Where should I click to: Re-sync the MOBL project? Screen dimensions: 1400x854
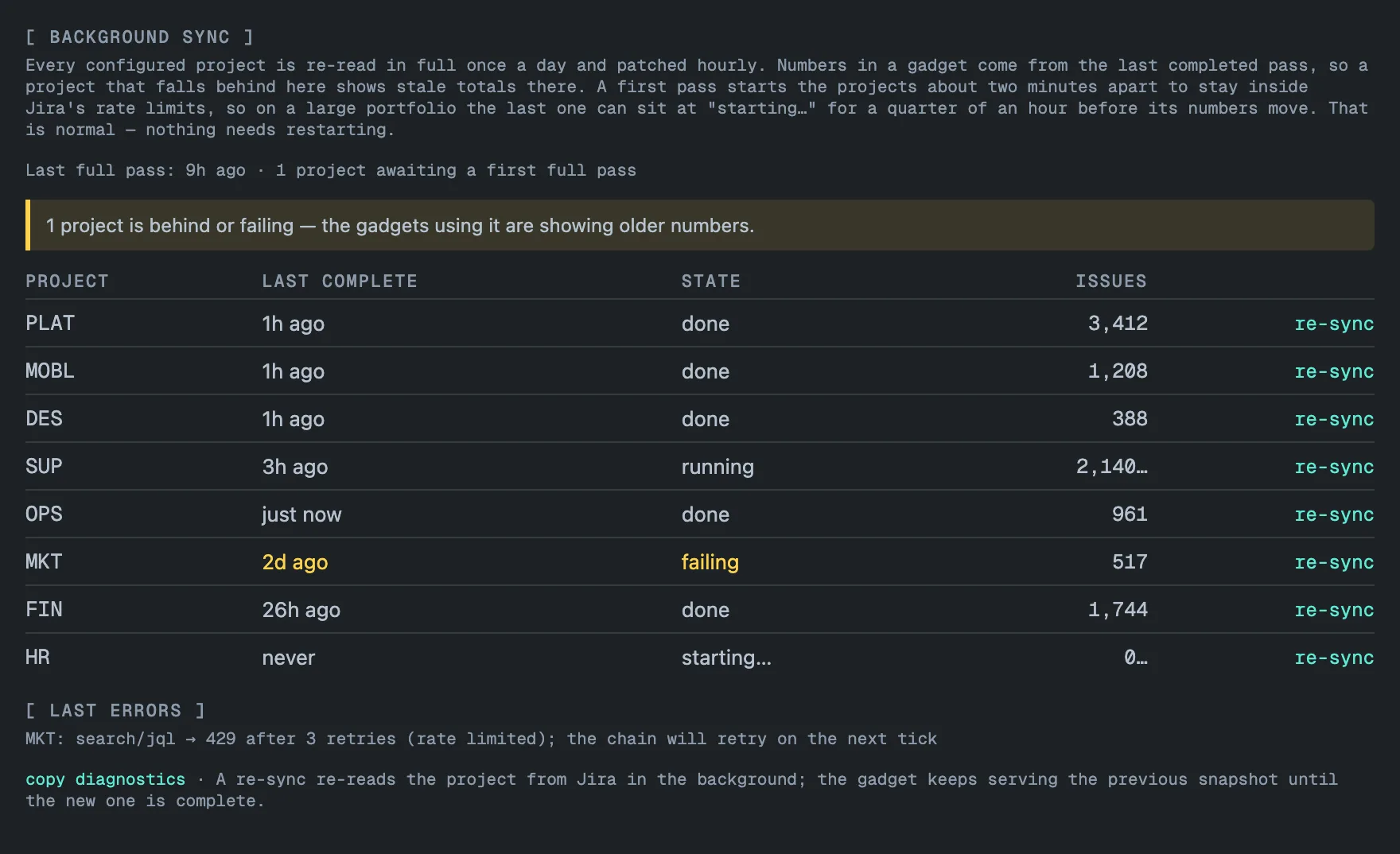[x=1334, y=371]
